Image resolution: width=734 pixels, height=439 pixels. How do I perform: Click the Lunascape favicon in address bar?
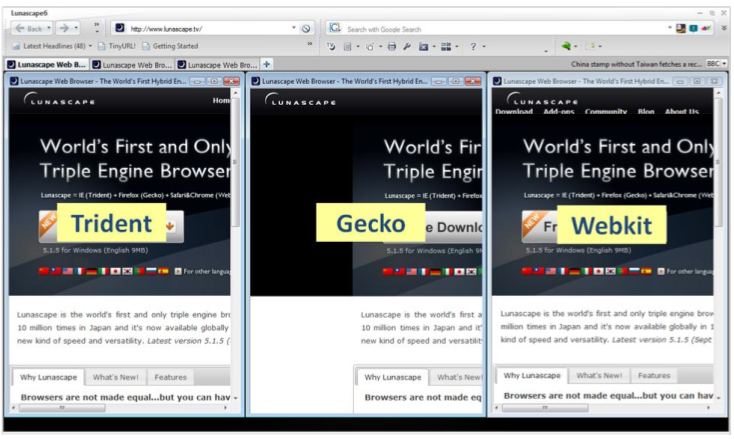click(x=120, y=28)
